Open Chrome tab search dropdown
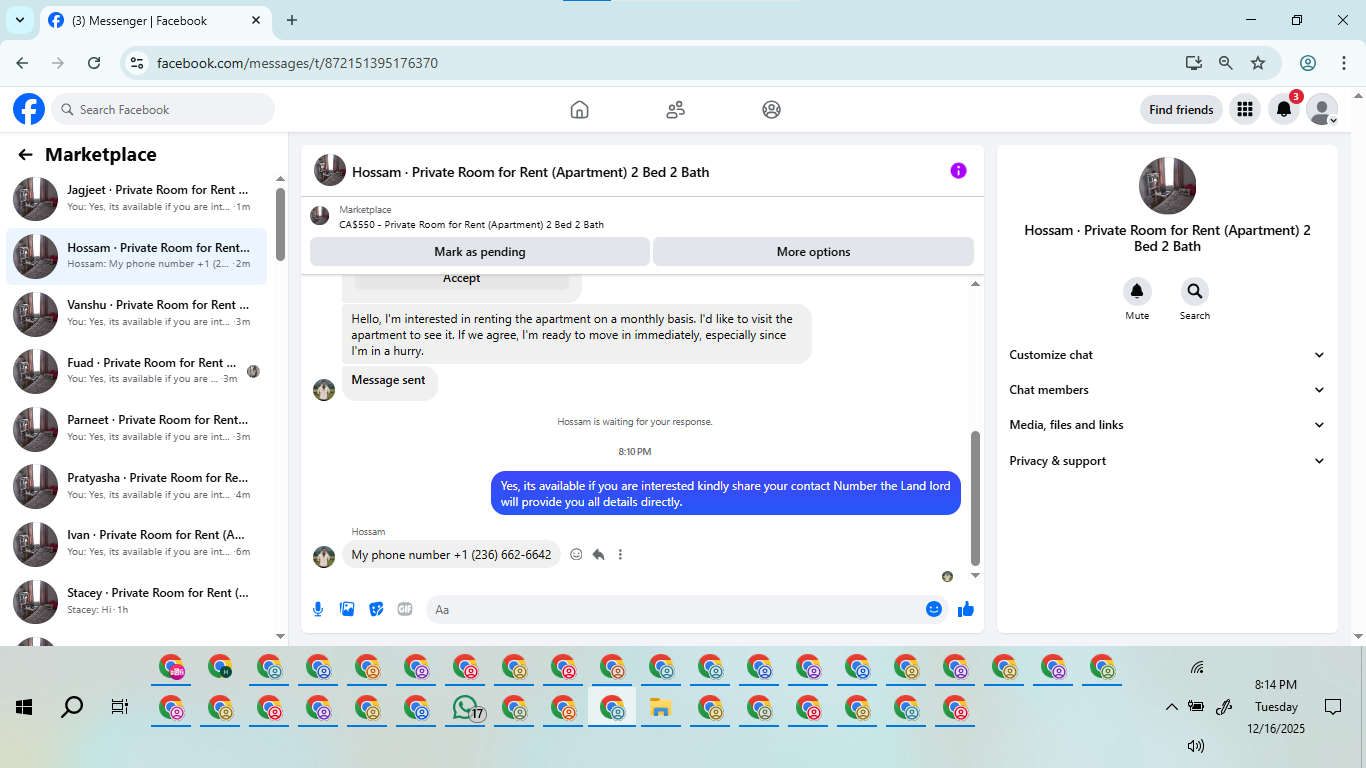The height and width of the screenshot is (768, 1366). pyautogui.click(x=20, y=20)
